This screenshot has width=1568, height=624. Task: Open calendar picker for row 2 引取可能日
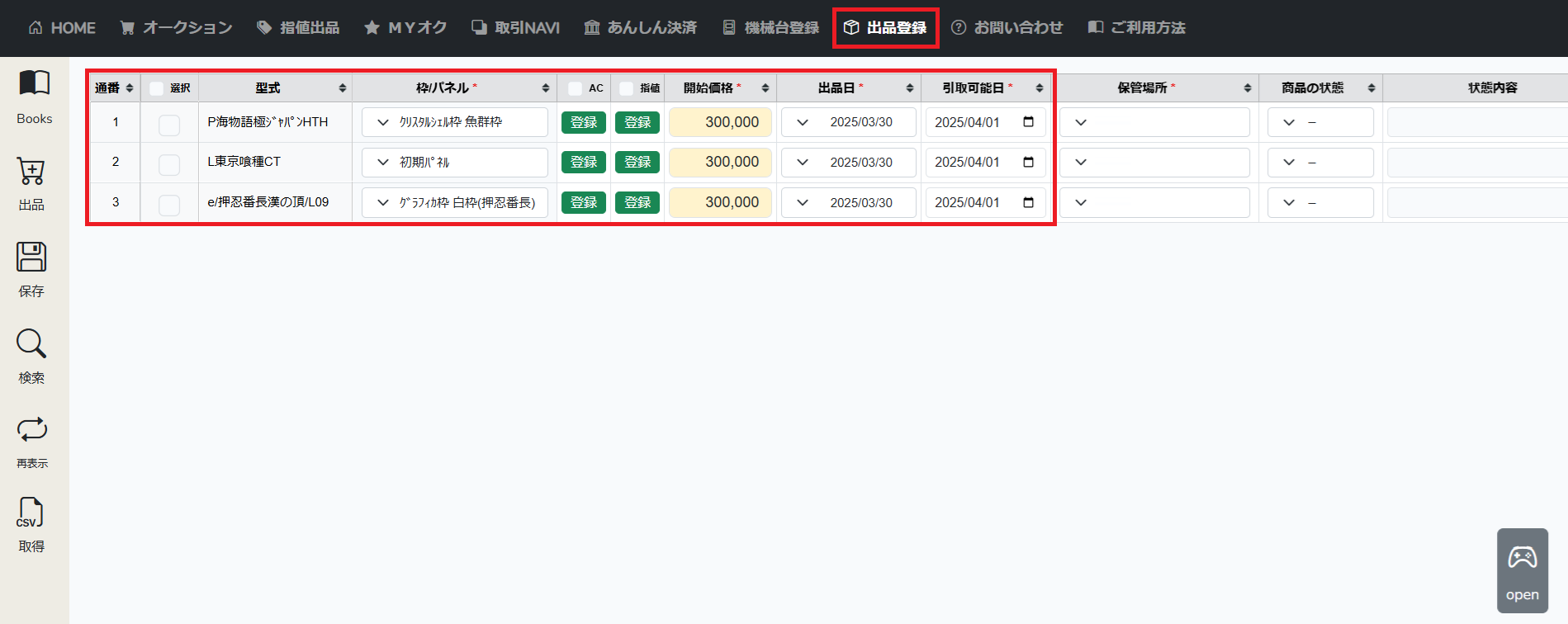tap(1029, 162)
